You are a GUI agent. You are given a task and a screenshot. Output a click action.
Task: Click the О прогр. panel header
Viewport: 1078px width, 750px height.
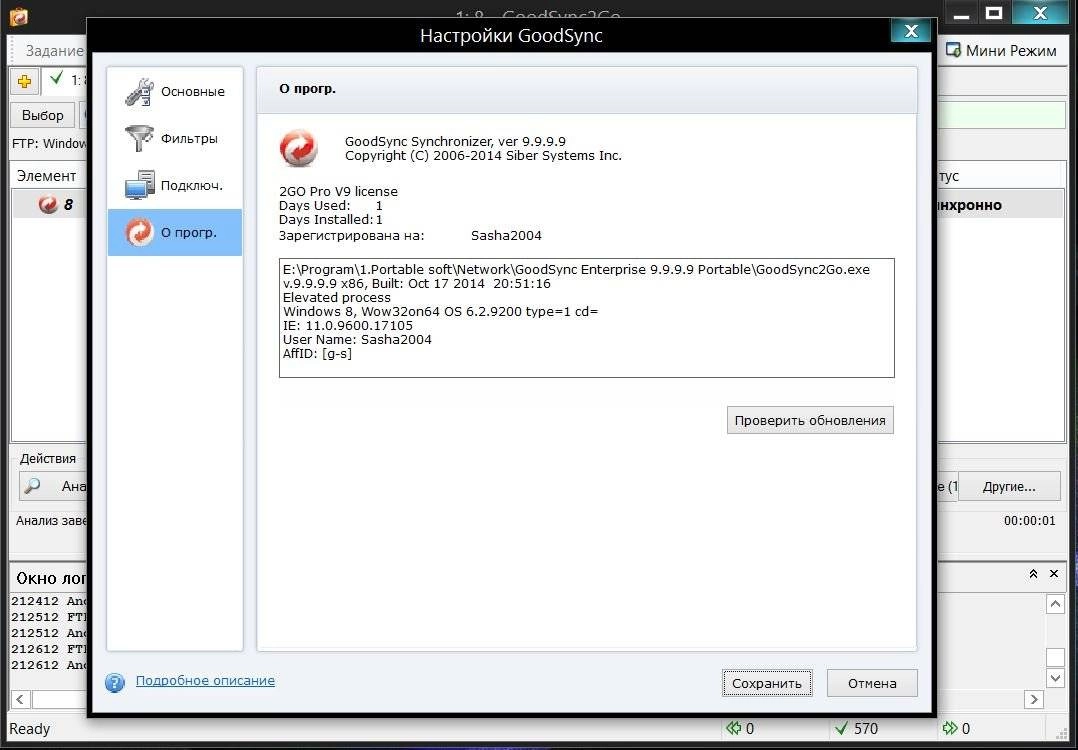(x=586, y=89)
